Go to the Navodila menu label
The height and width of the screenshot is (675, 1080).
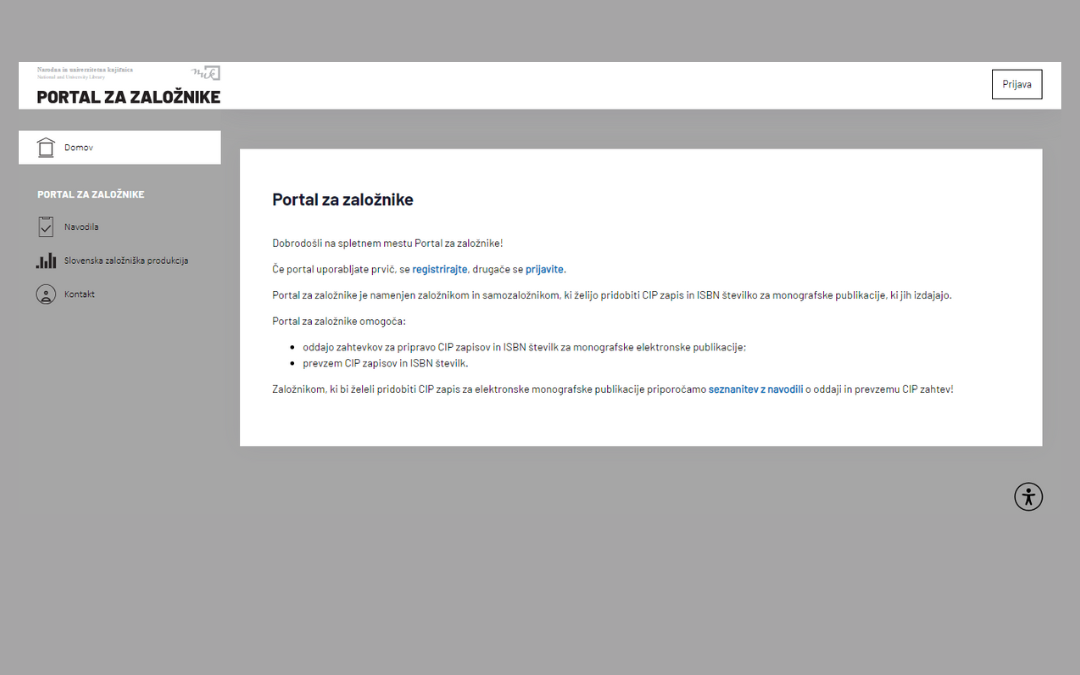tap(81, 227)
